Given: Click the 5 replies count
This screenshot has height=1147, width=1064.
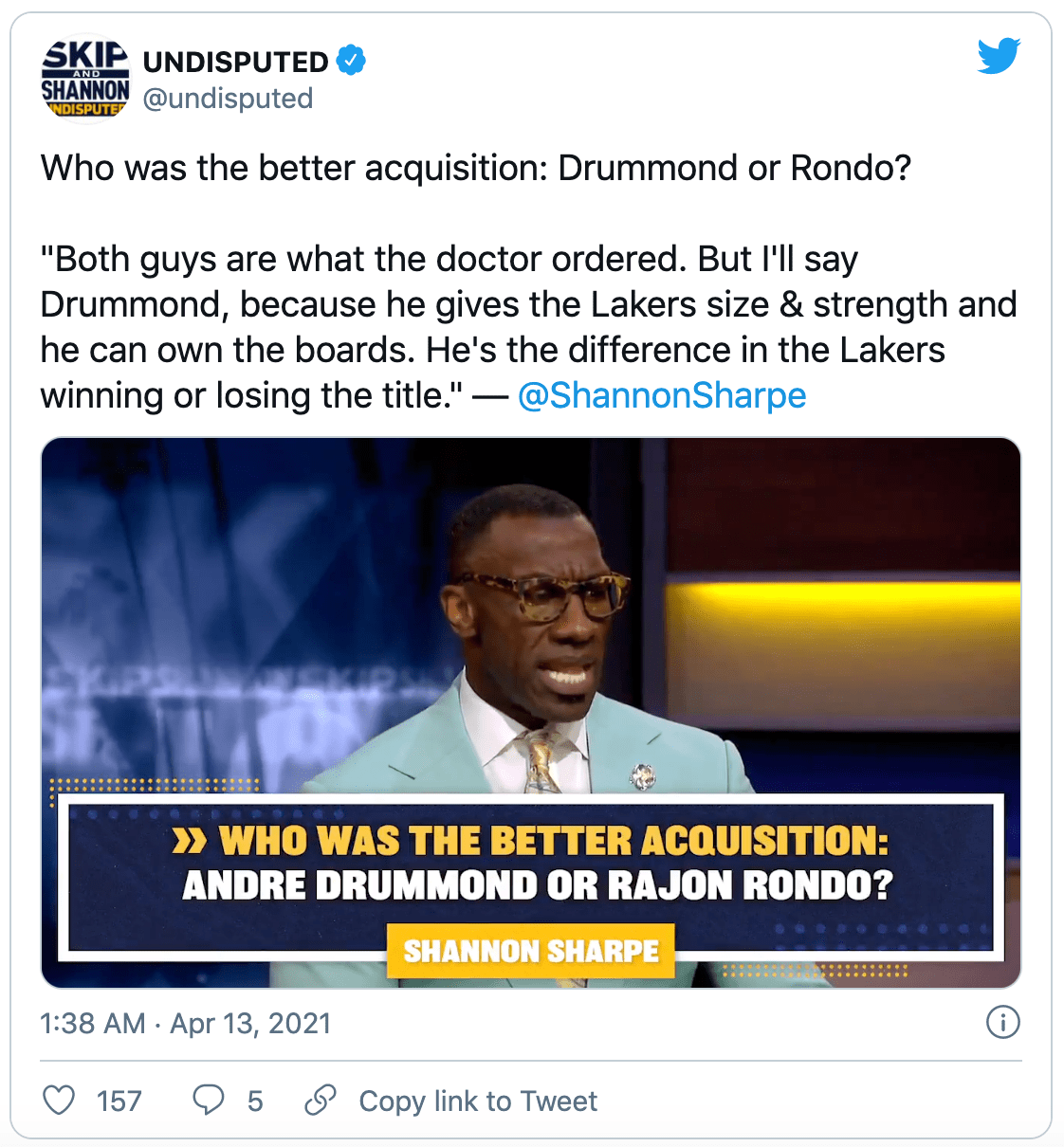Looking at the screenshot, I should tap(255, 1101).
